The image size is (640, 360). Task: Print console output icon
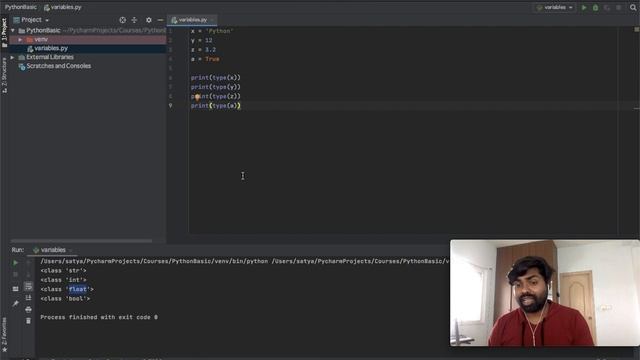[28, 309]
